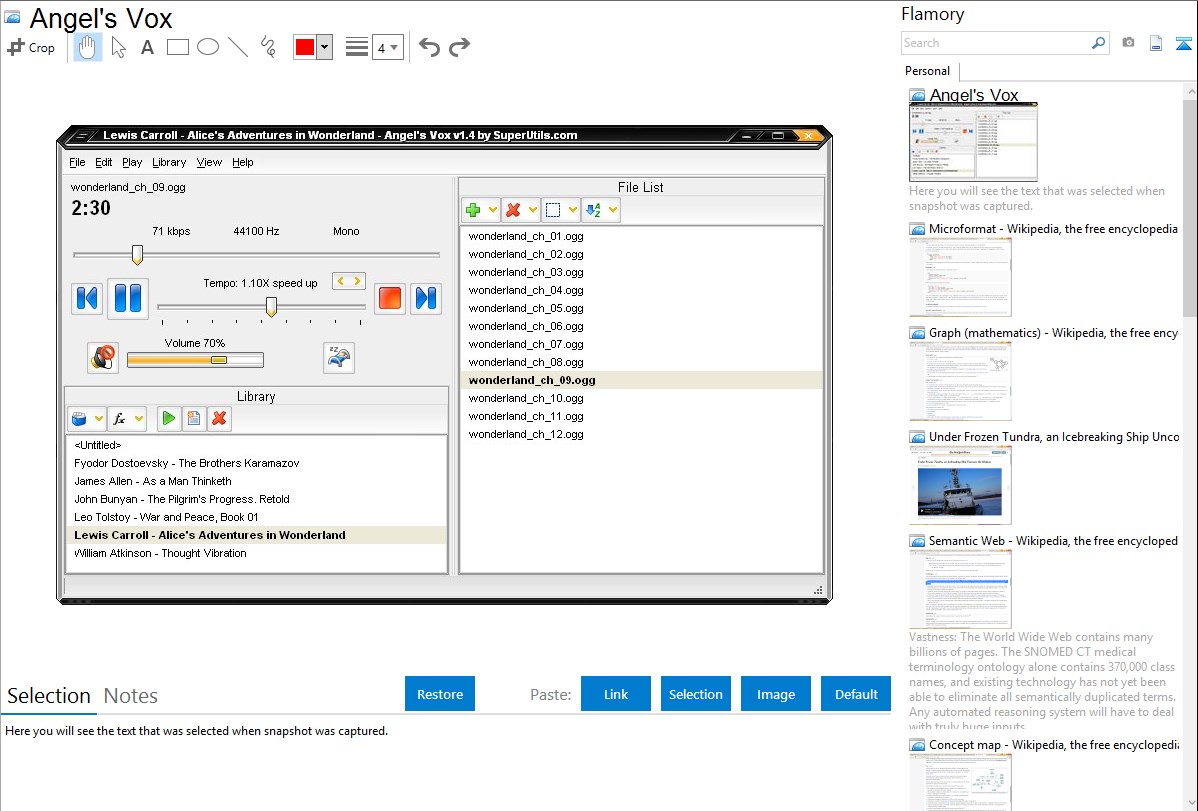Choose the arrow pointer selection tool
The height and width of the screenshot is (811, 1198).
point(118,47)
